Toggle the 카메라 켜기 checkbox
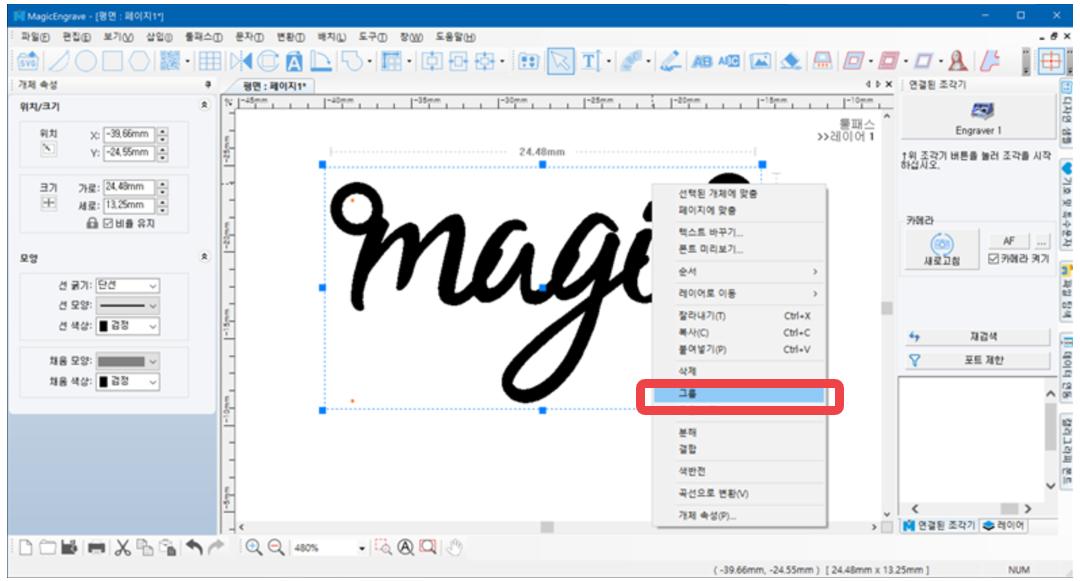Image resolution: width=1080 pixels, height=581 pixels. pos(993,258)
